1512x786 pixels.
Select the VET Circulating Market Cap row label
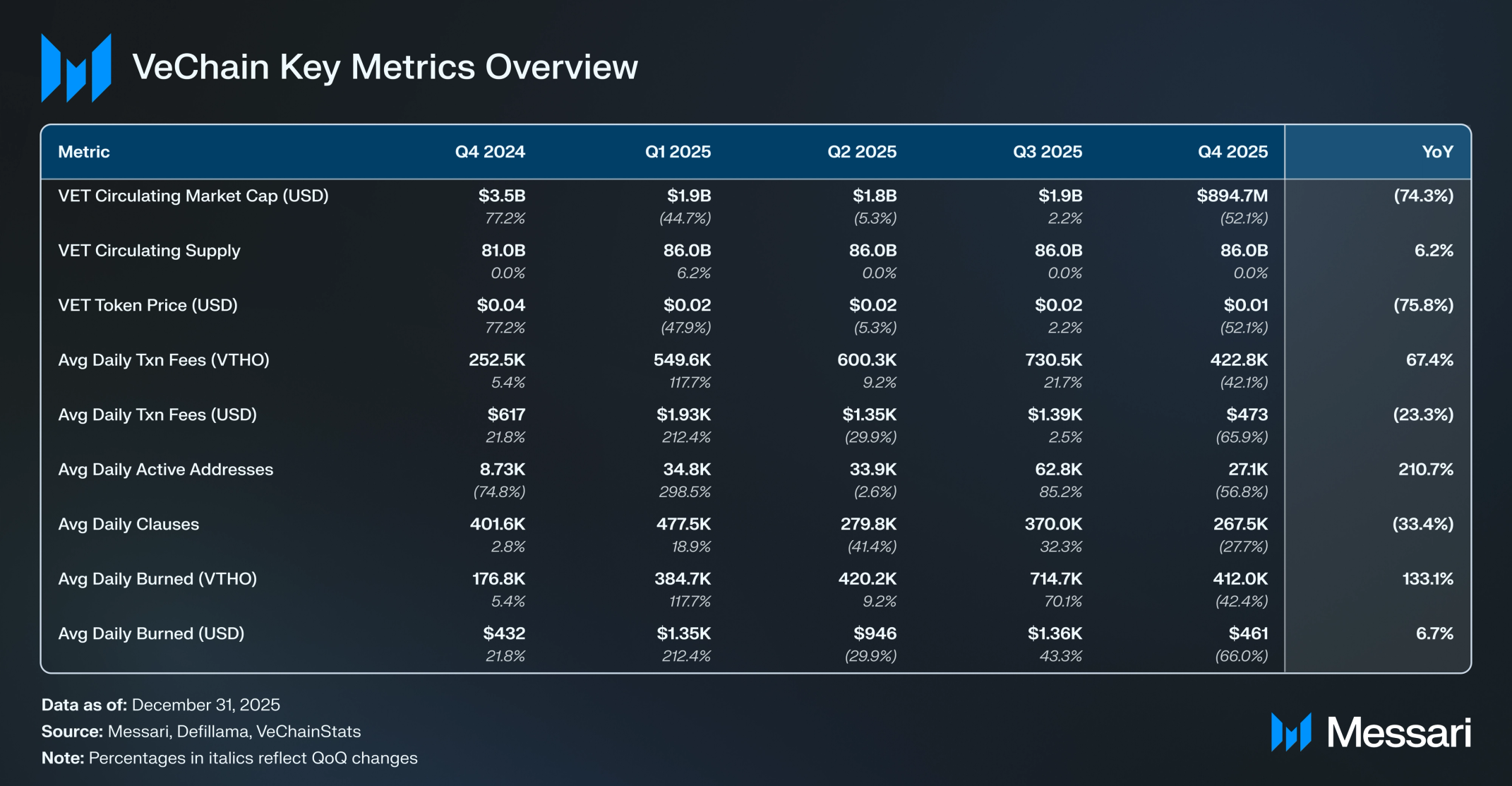pyautogui.click(x=193, y=196)
